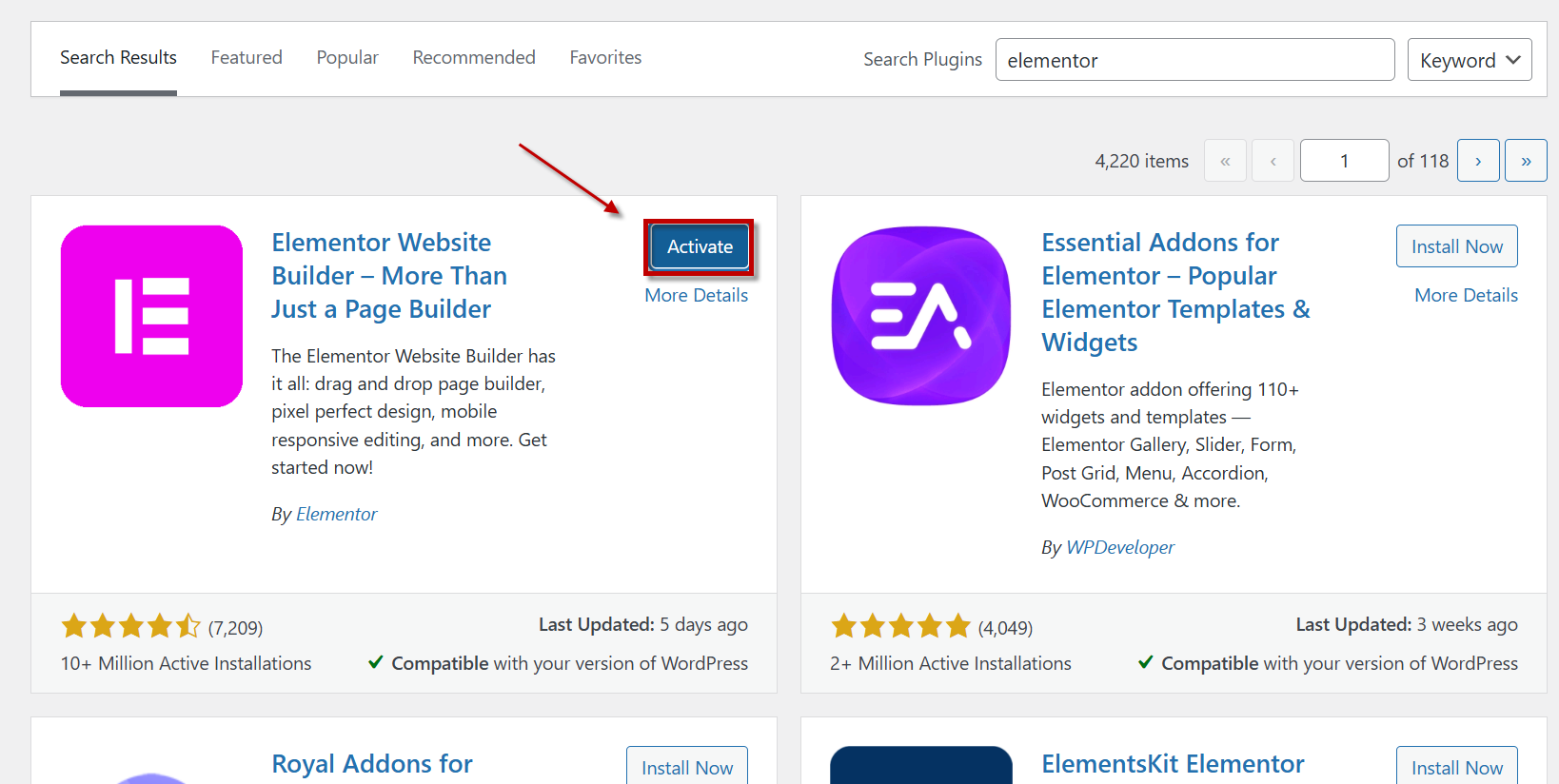Image resolution: width=1559 pixels, height=784 pixels.
Task: Install the Essential Addons for Elementor plugin
Action: 1456,247
